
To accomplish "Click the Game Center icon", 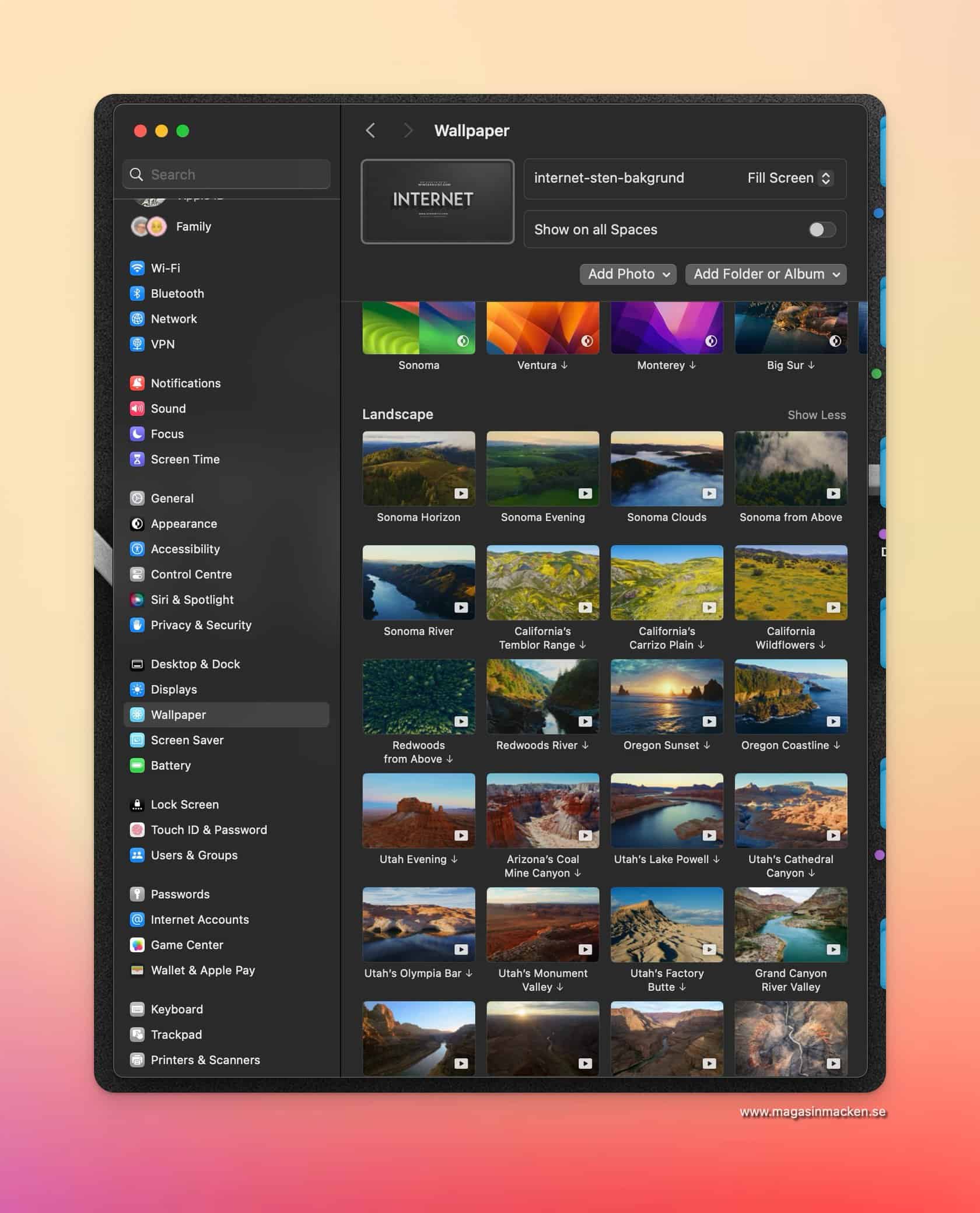I will [x=137, y=945].
